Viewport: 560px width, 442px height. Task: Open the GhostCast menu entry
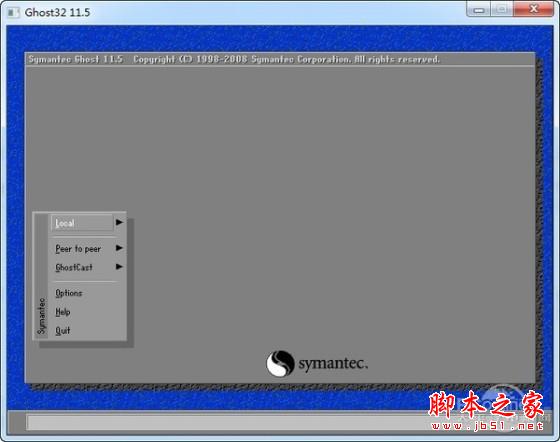(x=74, y=267)
